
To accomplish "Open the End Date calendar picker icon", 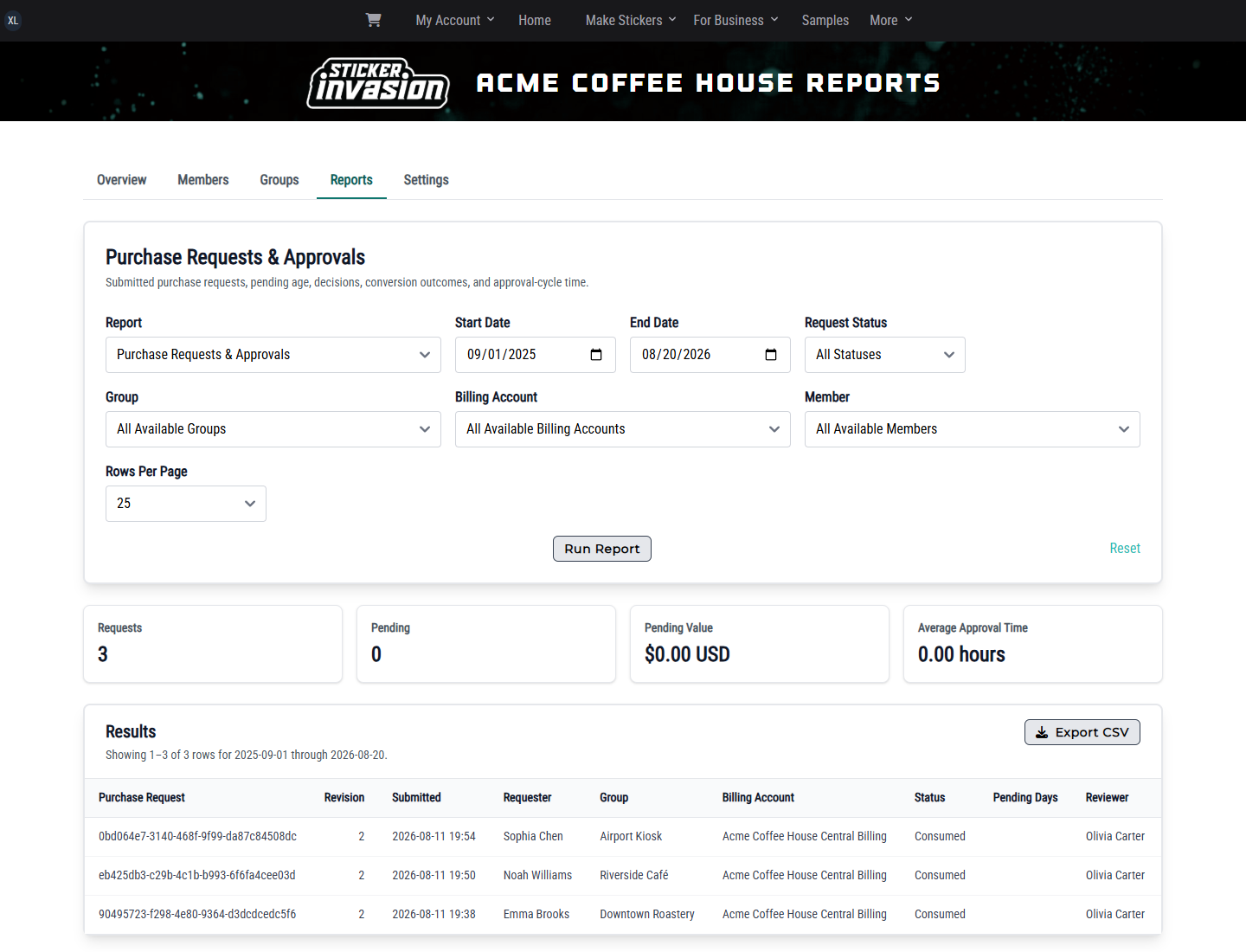I will coord(771,355).
